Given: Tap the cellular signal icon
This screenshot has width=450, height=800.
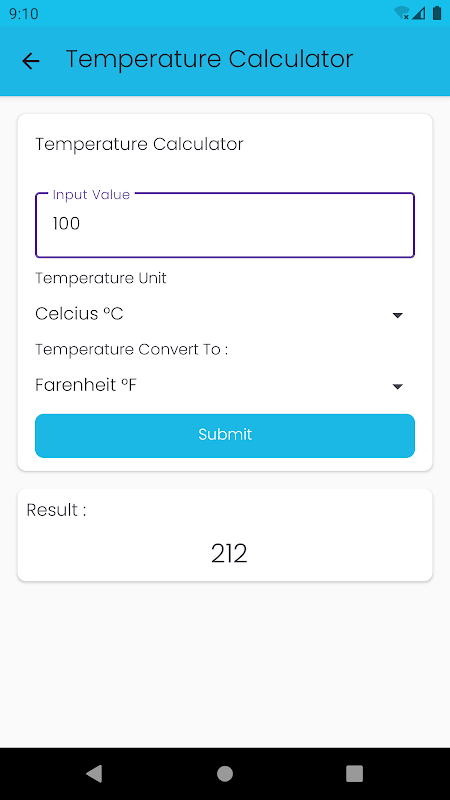Looking at the screenshot, I should (419, 13).
